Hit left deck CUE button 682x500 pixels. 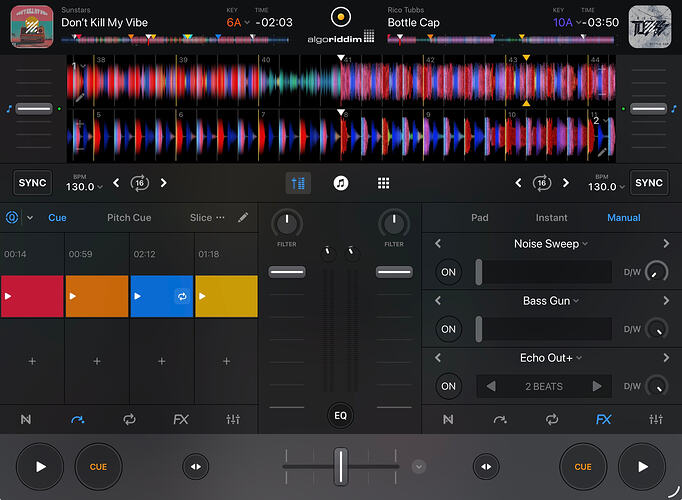(98, 467)
